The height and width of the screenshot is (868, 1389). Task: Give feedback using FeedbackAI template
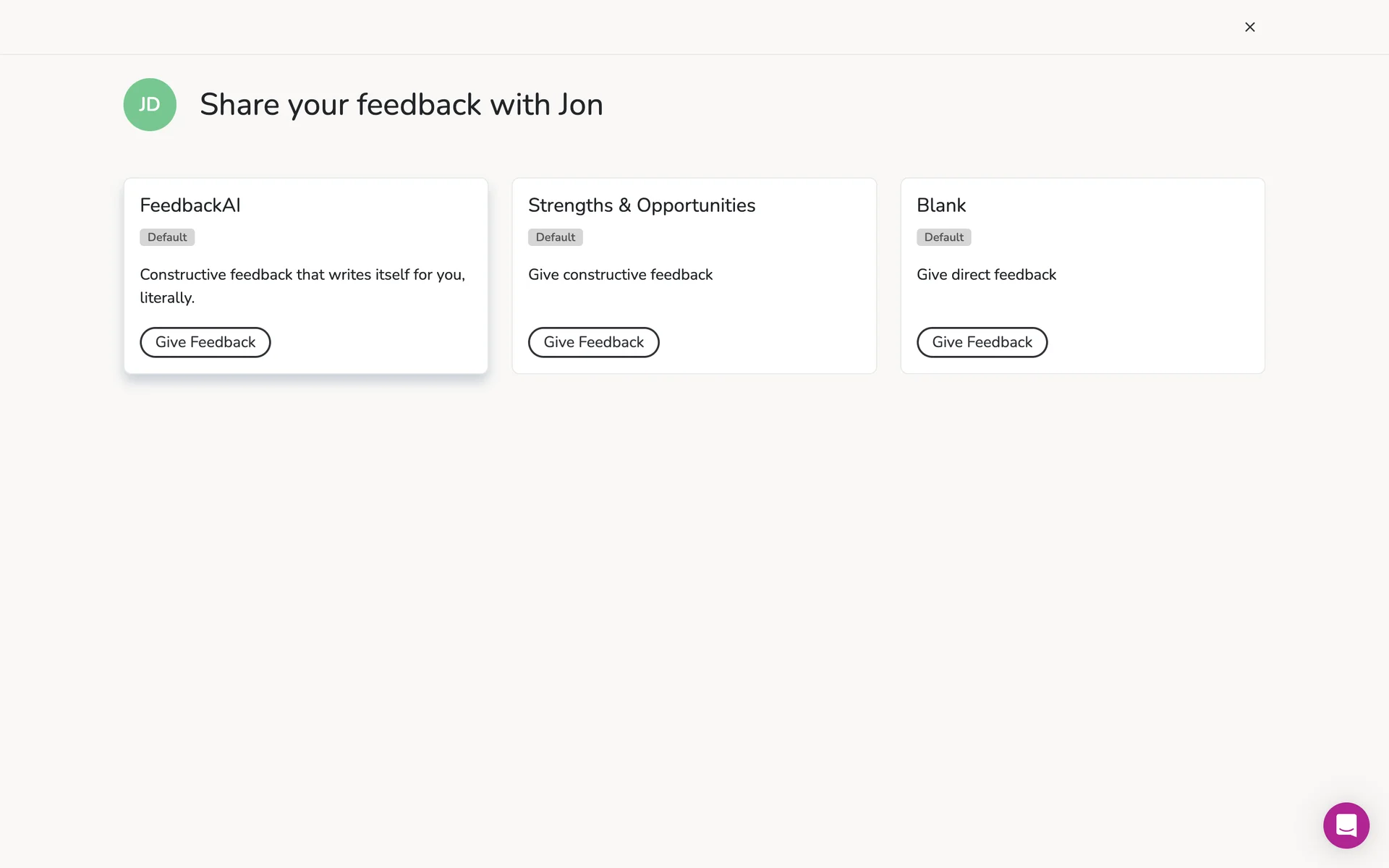(x=205, y=342)
